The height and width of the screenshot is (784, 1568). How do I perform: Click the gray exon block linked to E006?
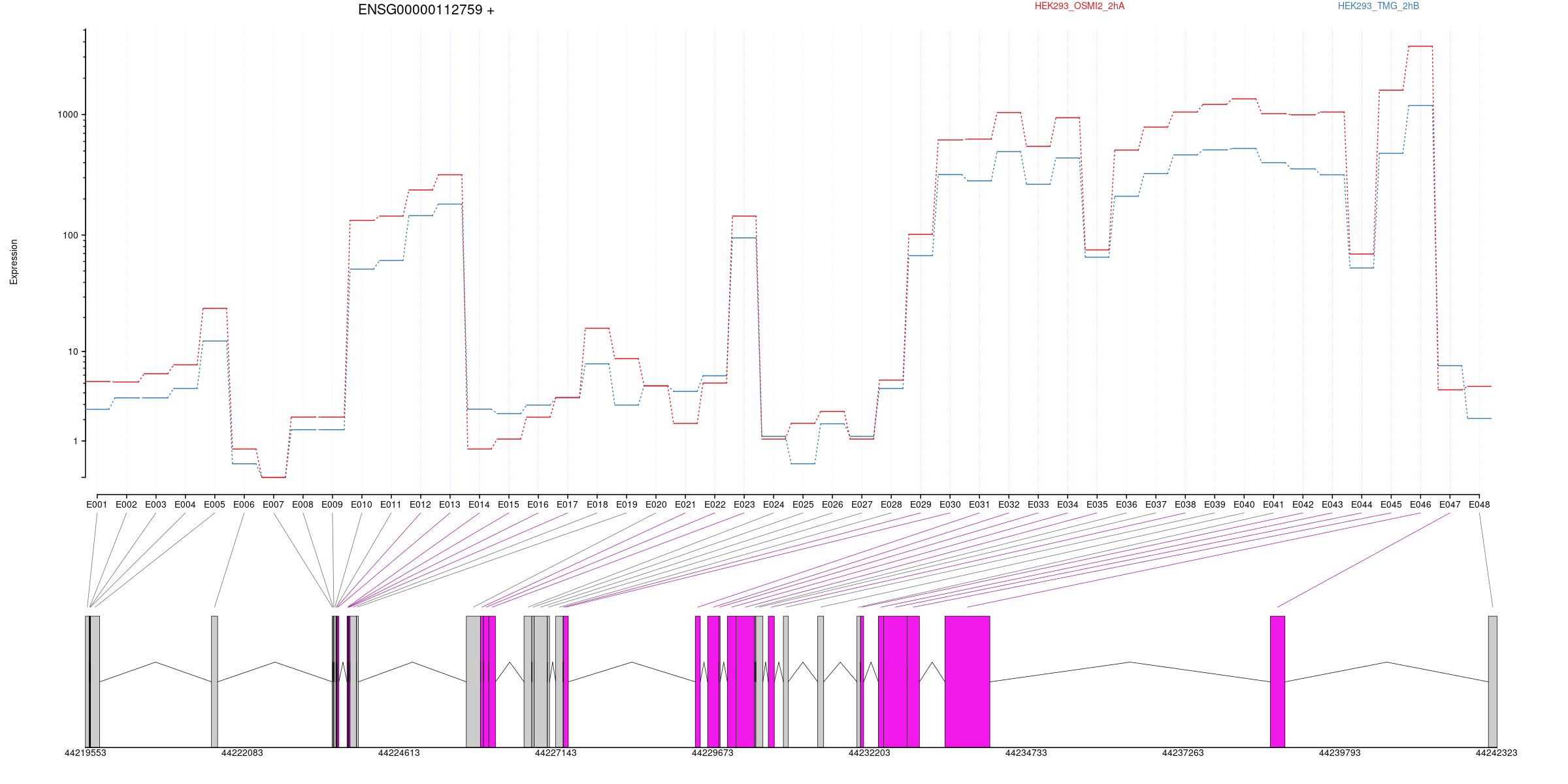click(x=214, y=681)
